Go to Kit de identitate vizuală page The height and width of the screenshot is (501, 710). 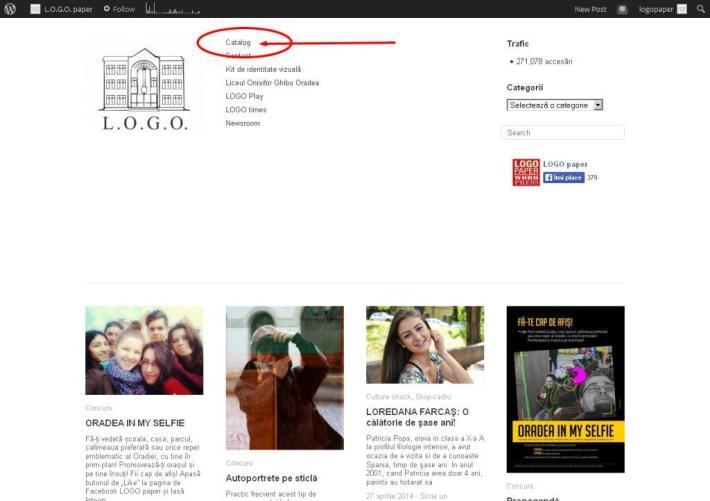263,69
